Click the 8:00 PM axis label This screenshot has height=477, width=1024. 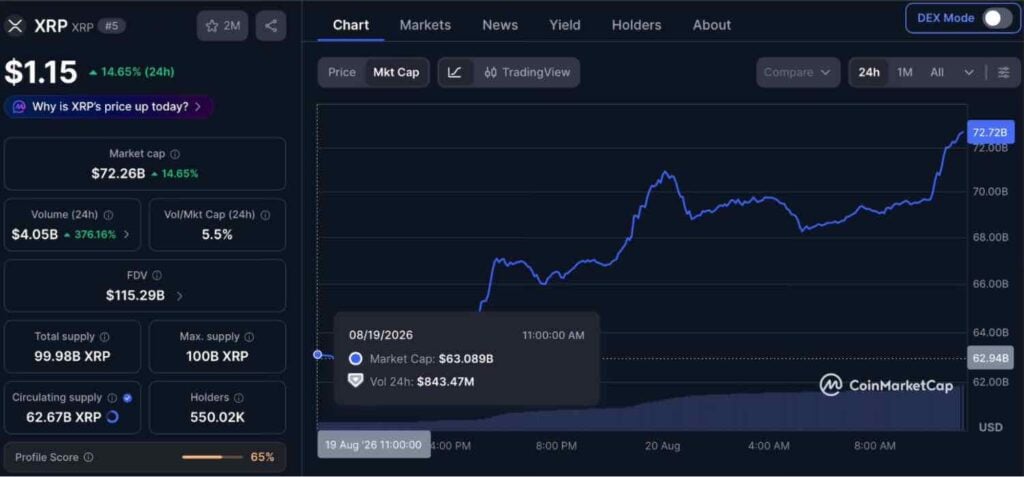(x=556, y=446)
